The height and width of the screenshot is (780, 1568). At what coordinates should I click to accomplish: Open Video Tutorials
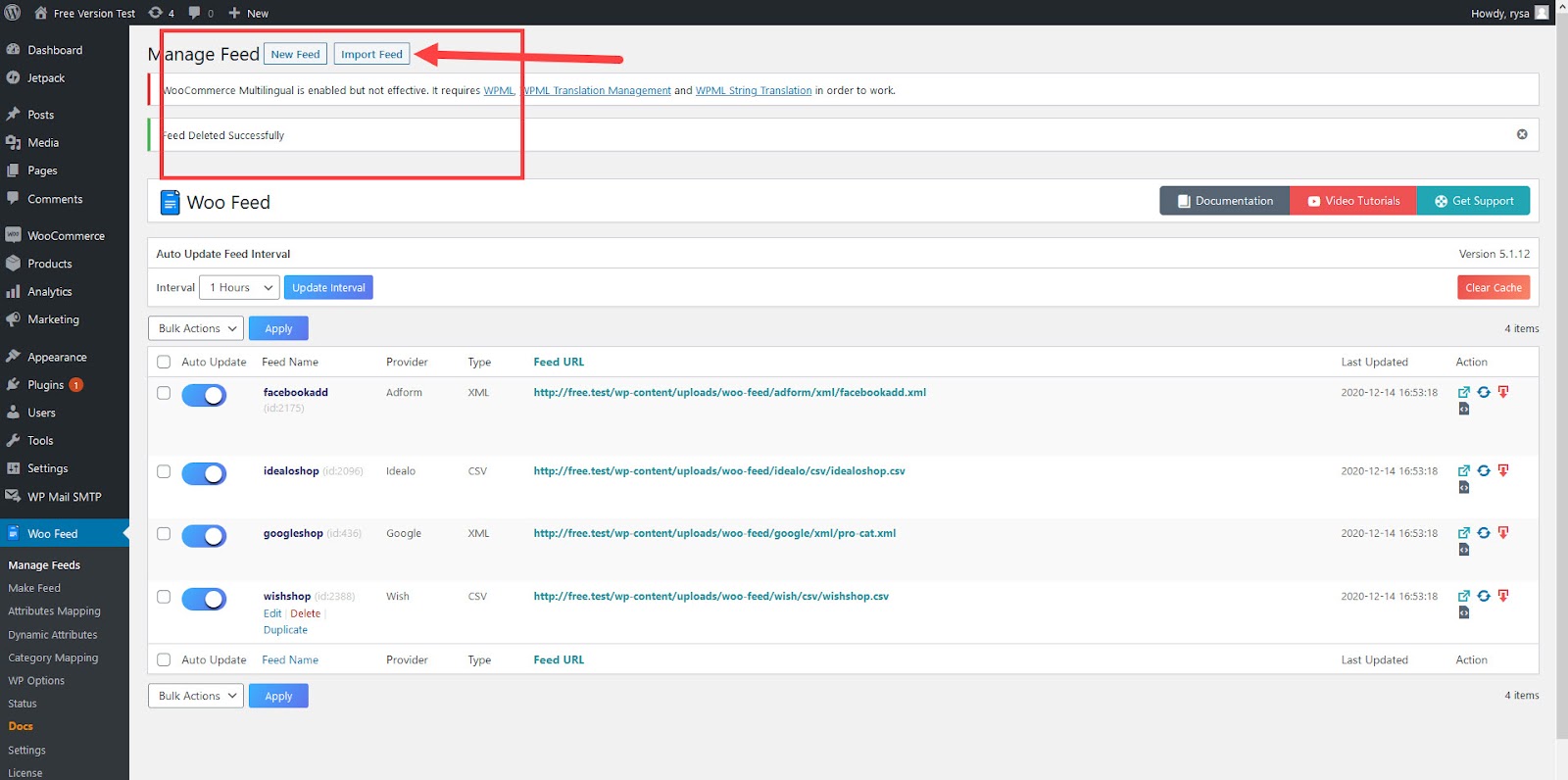pos(1353,201)
